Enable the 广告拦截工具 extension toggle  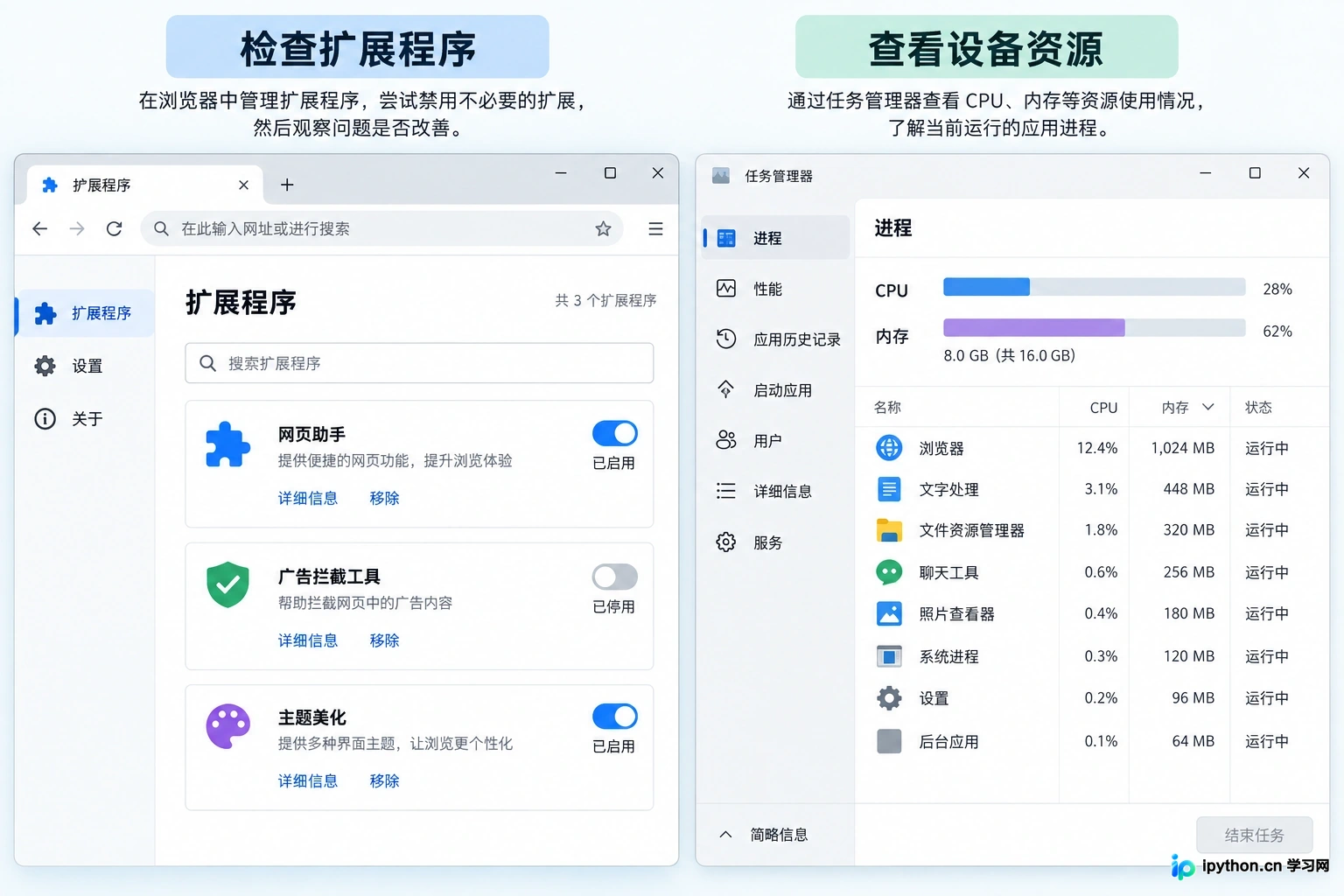tap(615, 577)
